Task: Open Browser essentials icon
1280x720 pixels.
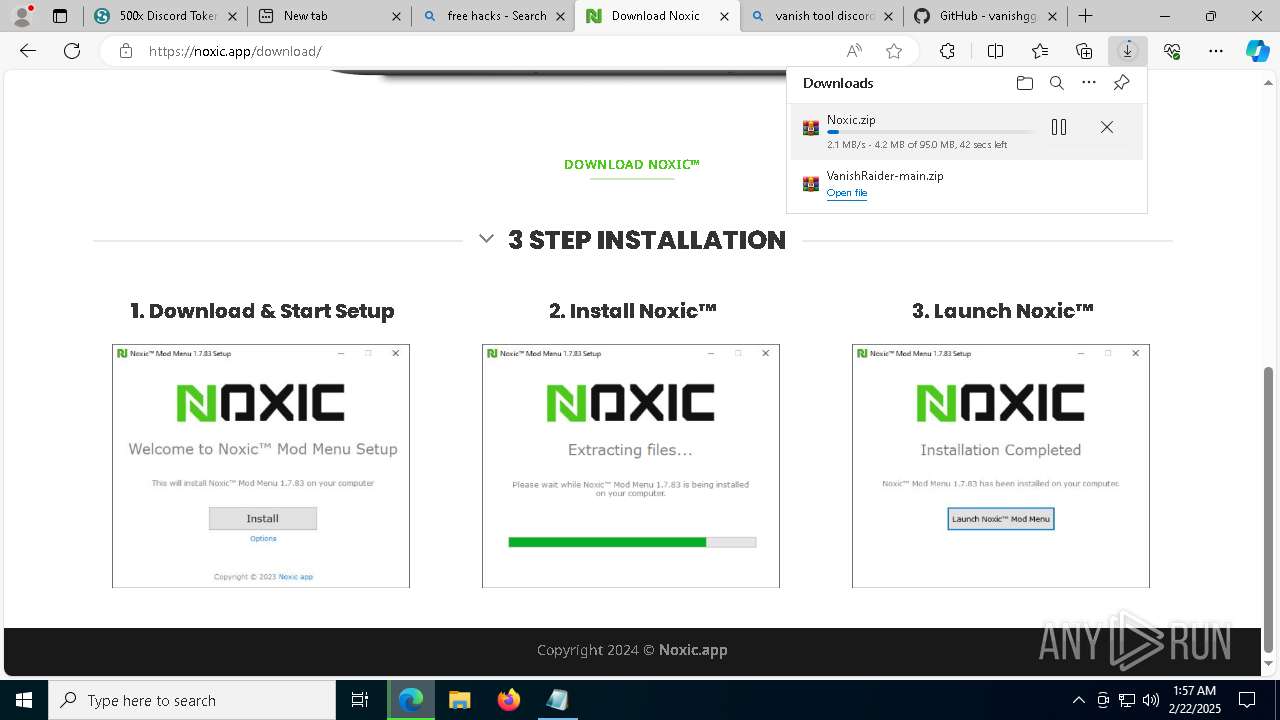Action: 1172,51
